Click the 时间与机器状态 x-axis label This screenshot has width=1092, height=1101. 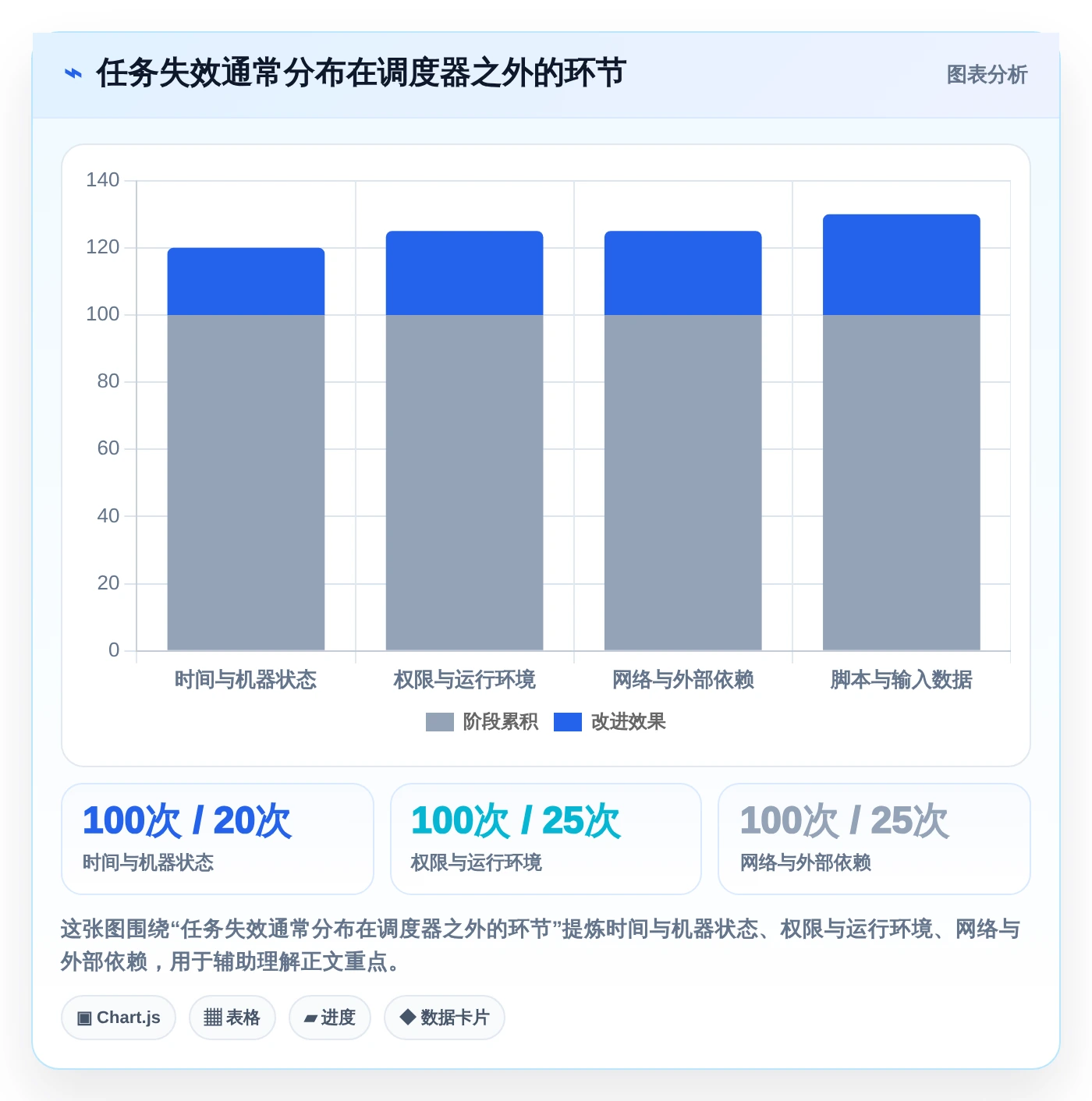point(246,680)
